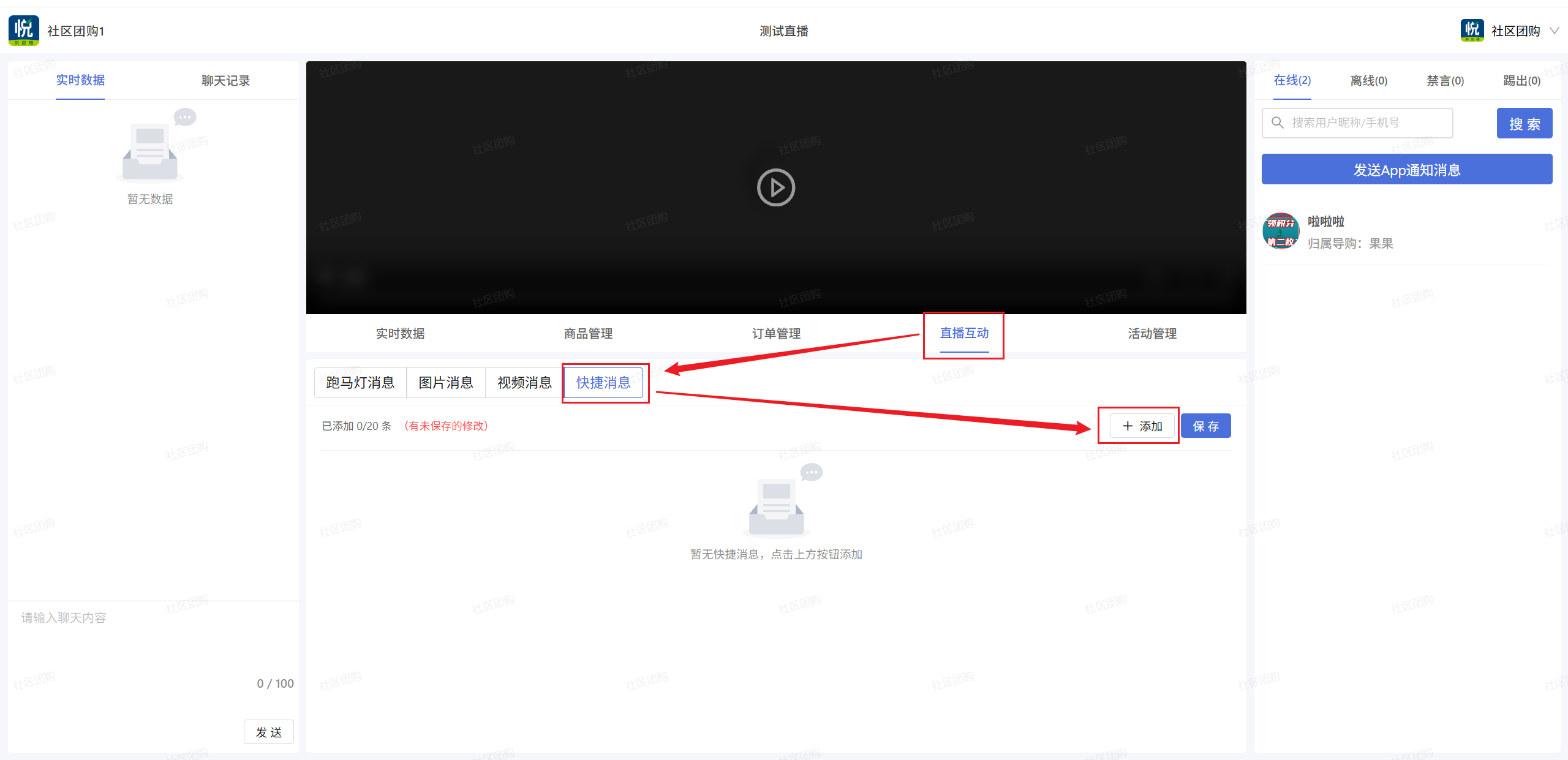Show the 禁言(0) muted list
This screenshot has width=1568, height=760.
tap(1445, 81)
